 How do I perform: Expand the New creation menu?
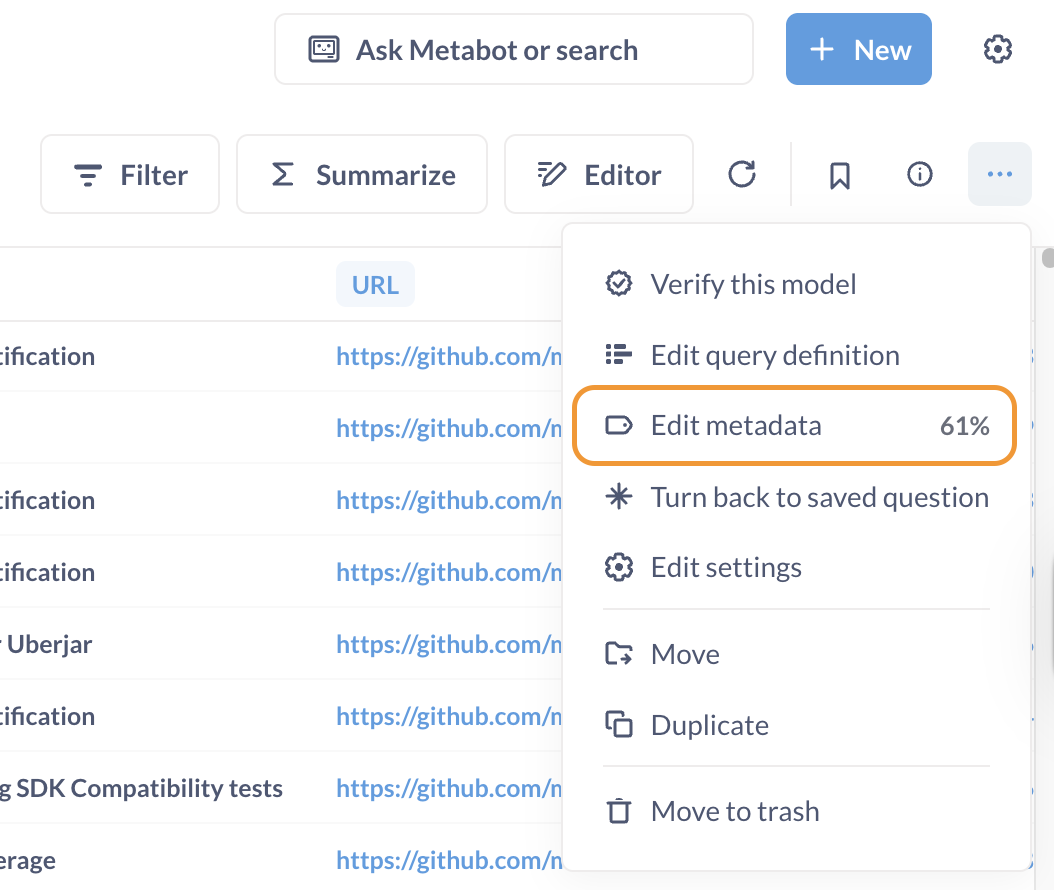(859, 50)
